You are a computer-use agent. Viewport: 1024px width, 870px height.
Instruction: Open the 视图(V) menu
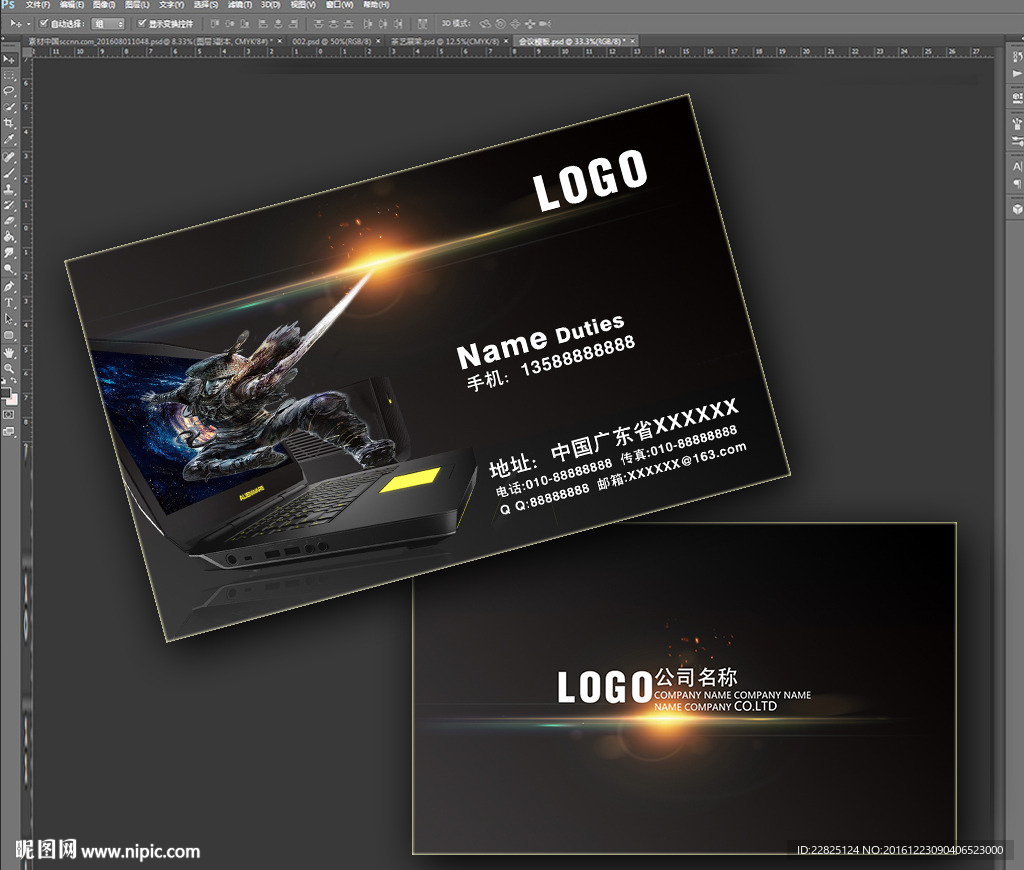tap(303, 5)
